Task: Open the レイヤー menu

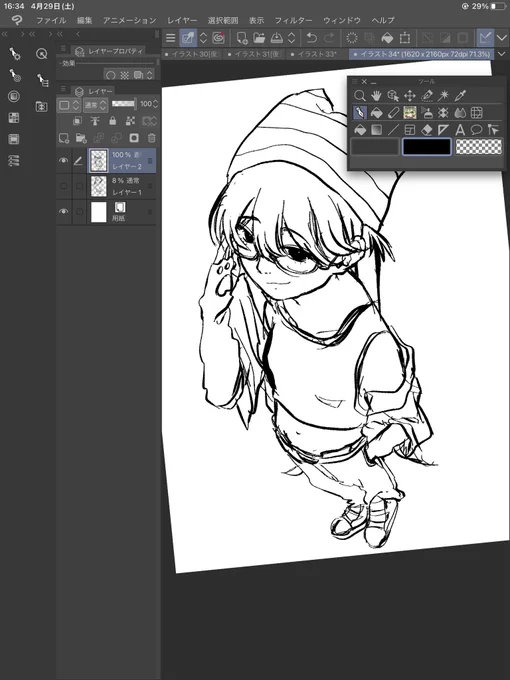Action: [182, 20]
